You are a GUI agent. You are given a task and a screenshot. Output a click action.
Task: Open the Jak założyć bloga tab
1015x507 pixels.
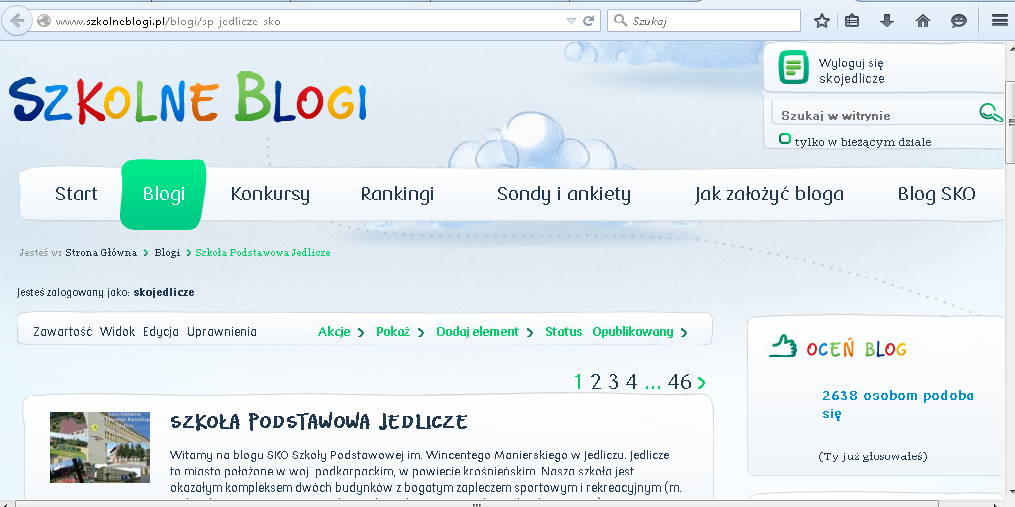click(769, 194)
